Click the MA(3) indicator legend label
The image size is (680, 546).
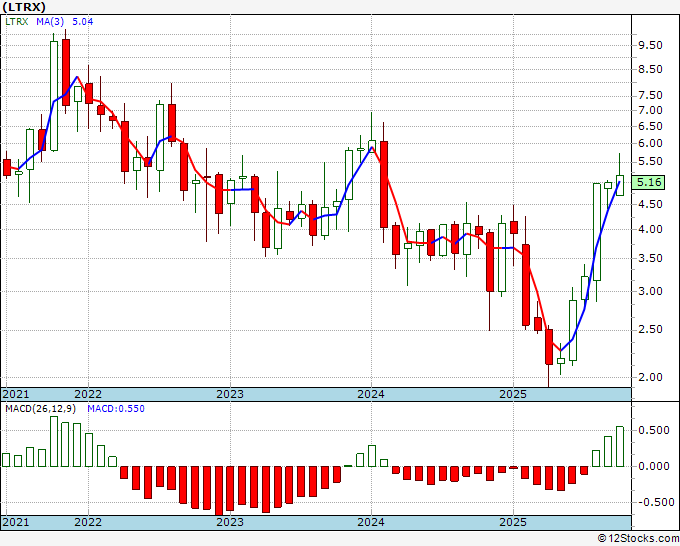point(49,21)
